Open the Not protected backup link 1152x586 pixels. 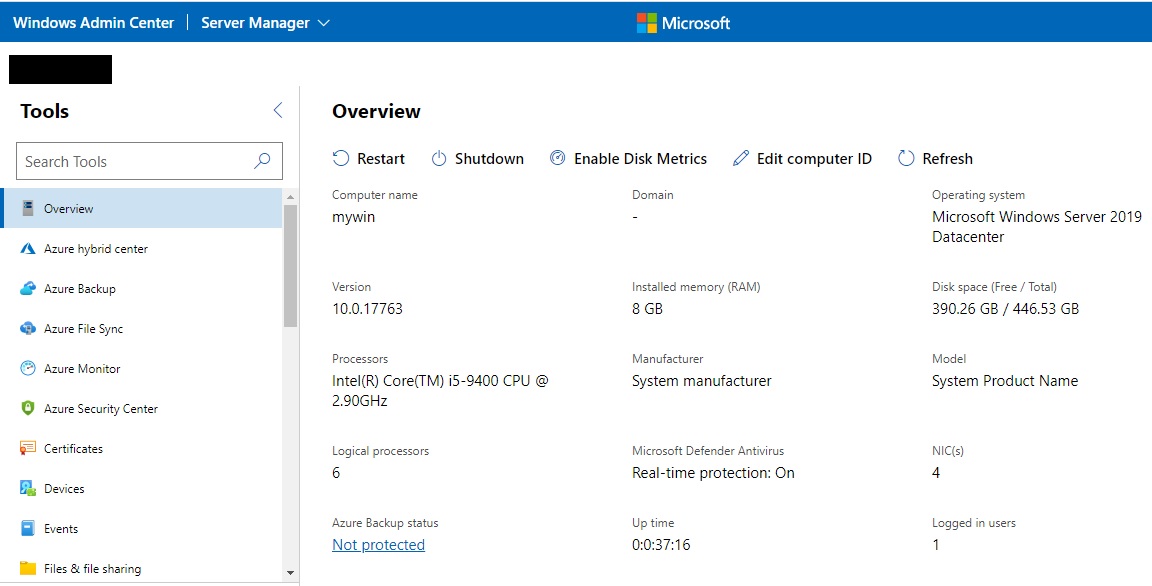378,544
